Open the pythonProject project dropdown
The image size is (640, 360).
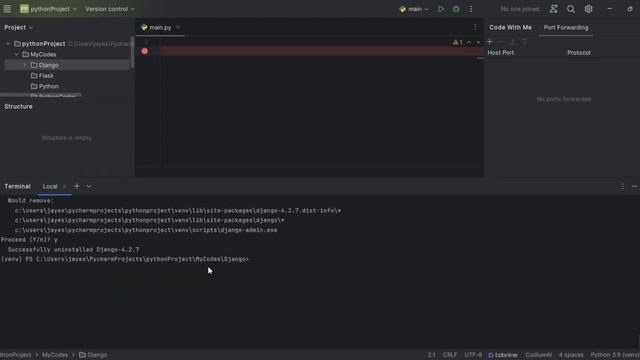(49, 9)
